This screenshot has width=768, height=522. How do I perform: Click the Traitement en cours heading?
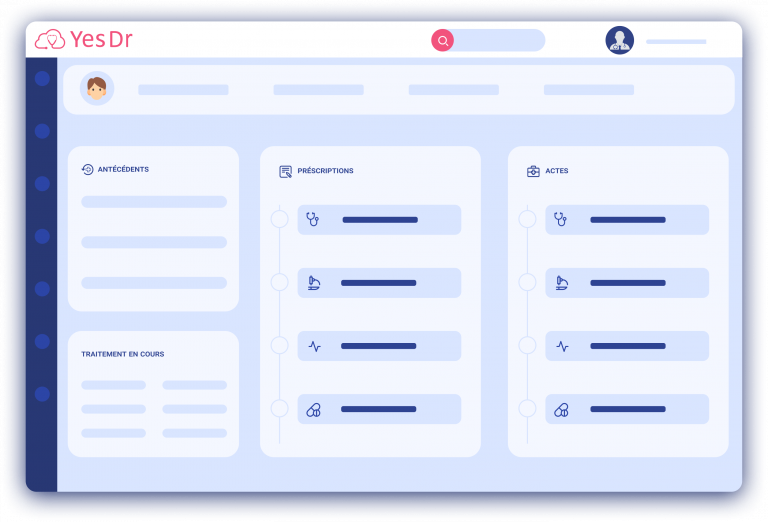[x=122, y=354]
